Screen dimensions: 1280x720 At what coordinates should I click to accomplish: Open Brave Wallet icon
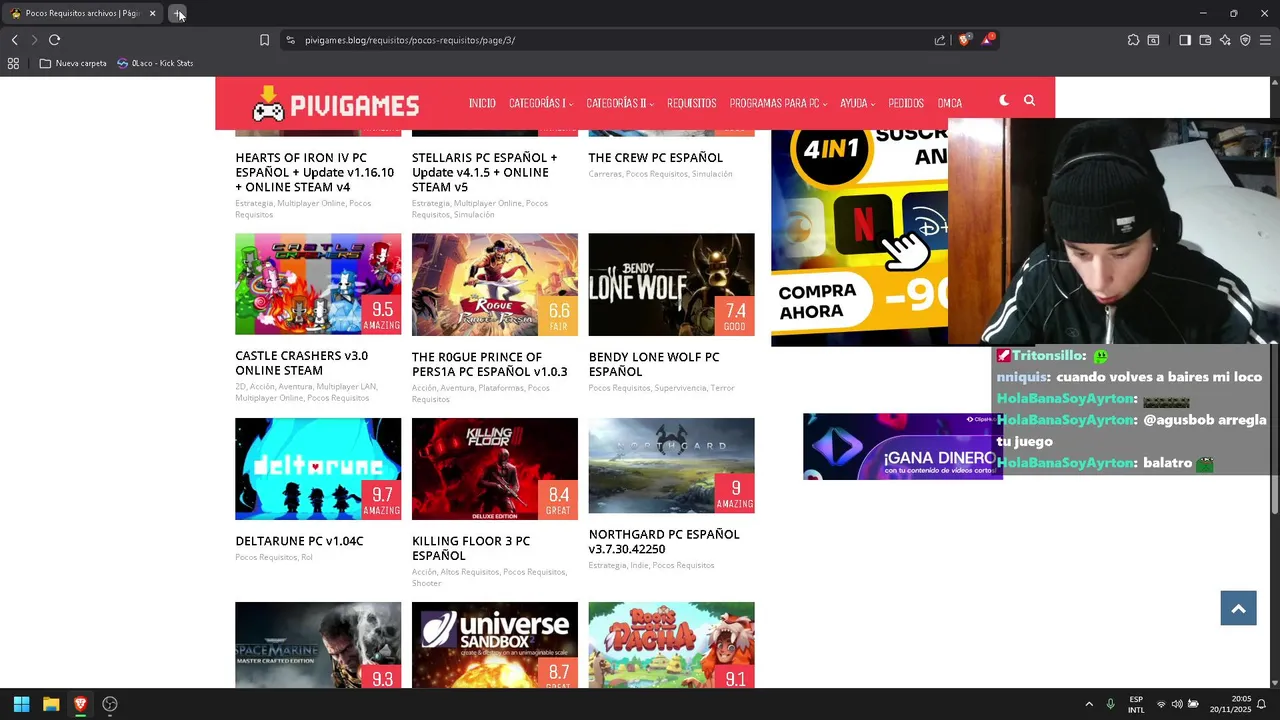pyautogui.click(x=1205, y=40)
